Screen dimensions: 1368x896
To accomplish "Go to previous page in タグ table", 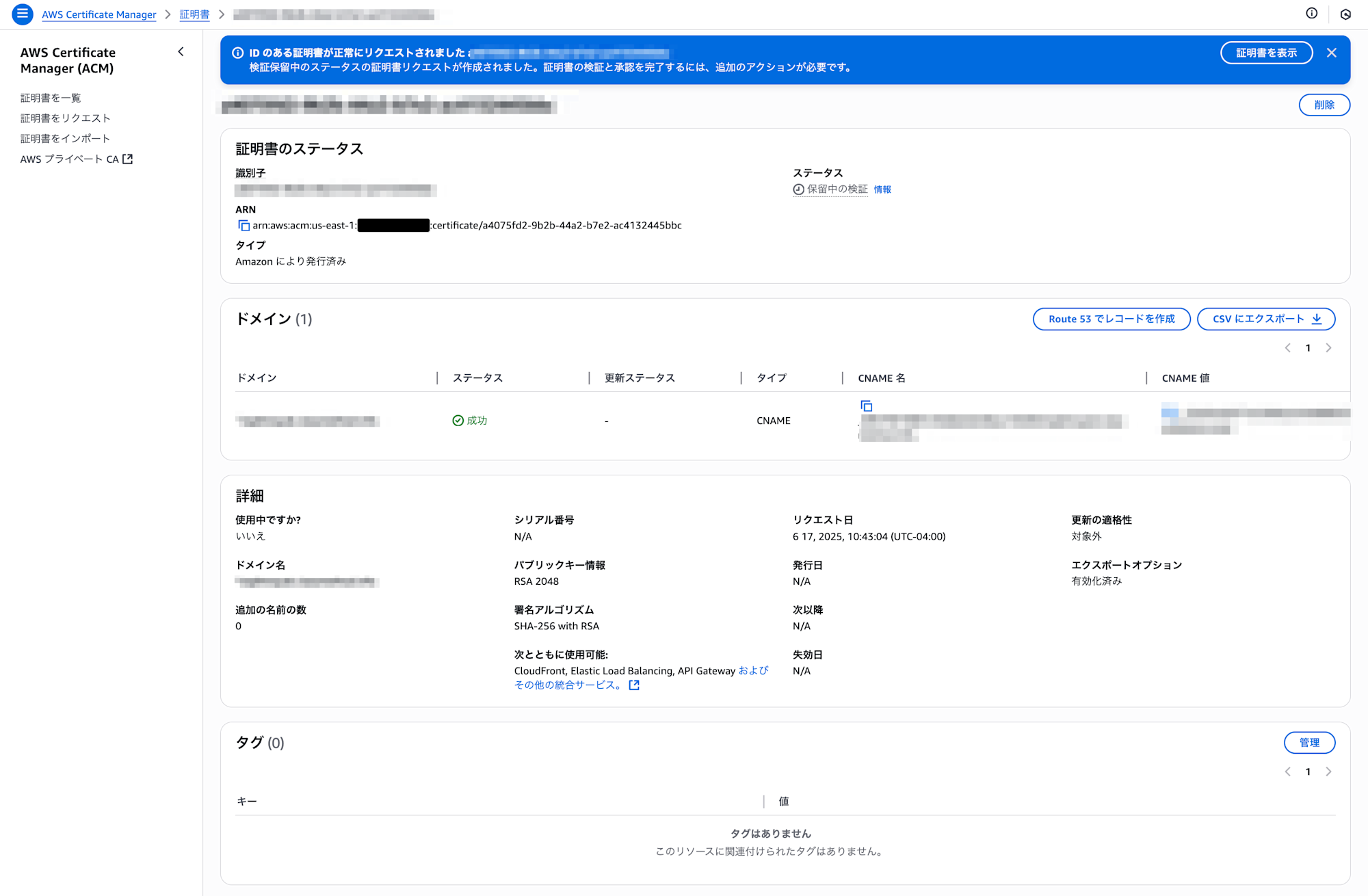I will pyautogui.click(x=1288, y=772).
